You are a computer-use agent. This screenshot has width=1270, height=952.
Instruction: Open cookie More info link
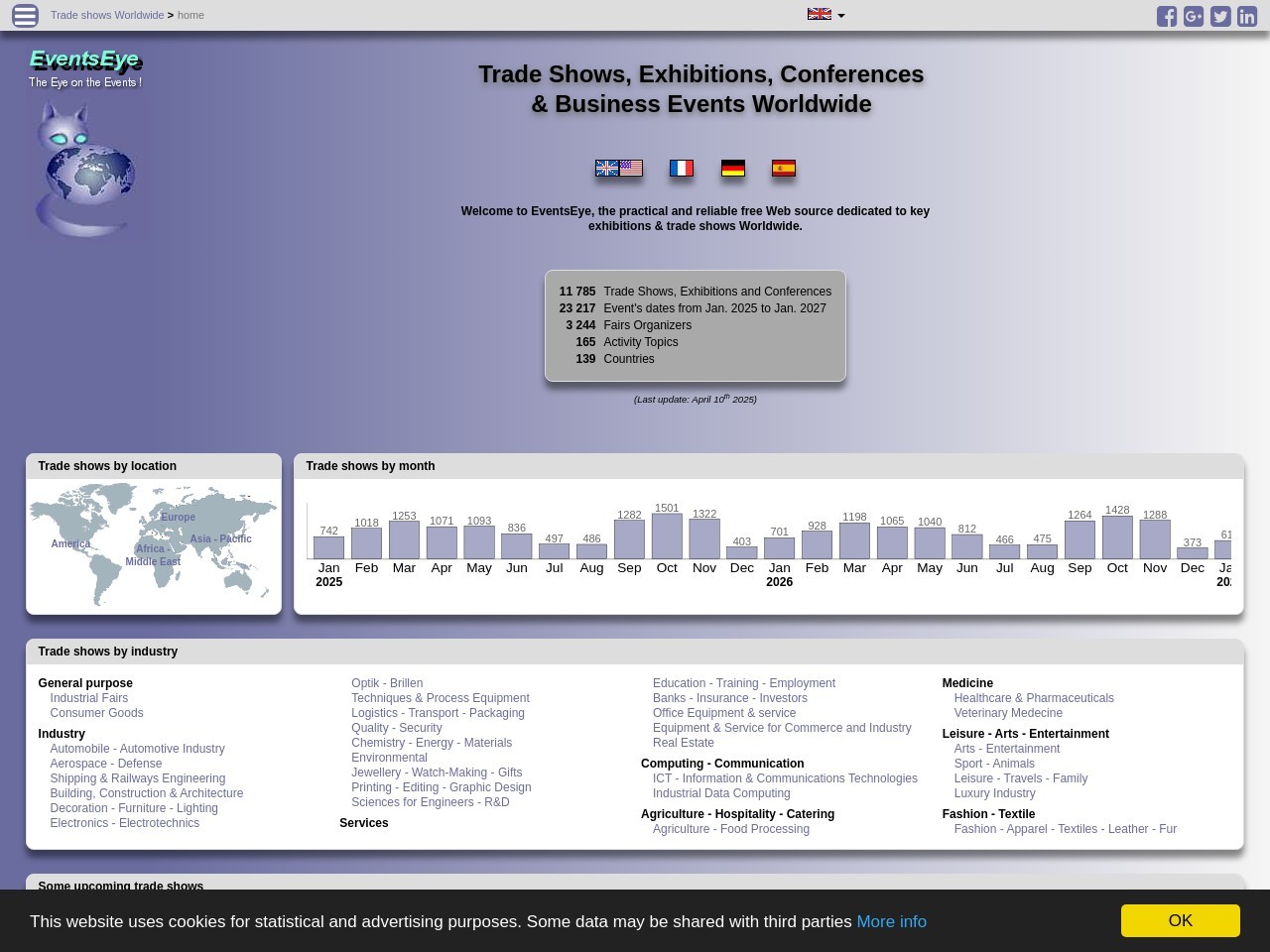click(892, 921)
